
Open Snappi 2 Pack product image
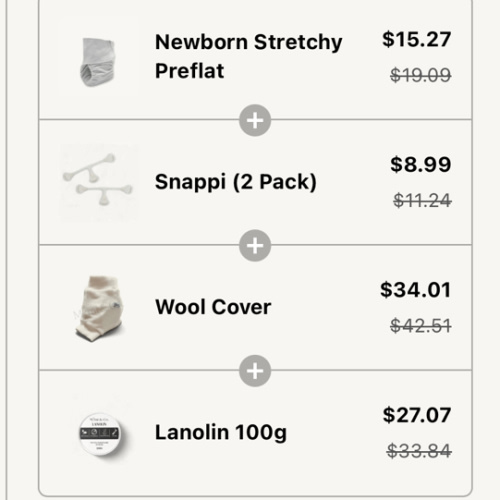click(99, 182)
